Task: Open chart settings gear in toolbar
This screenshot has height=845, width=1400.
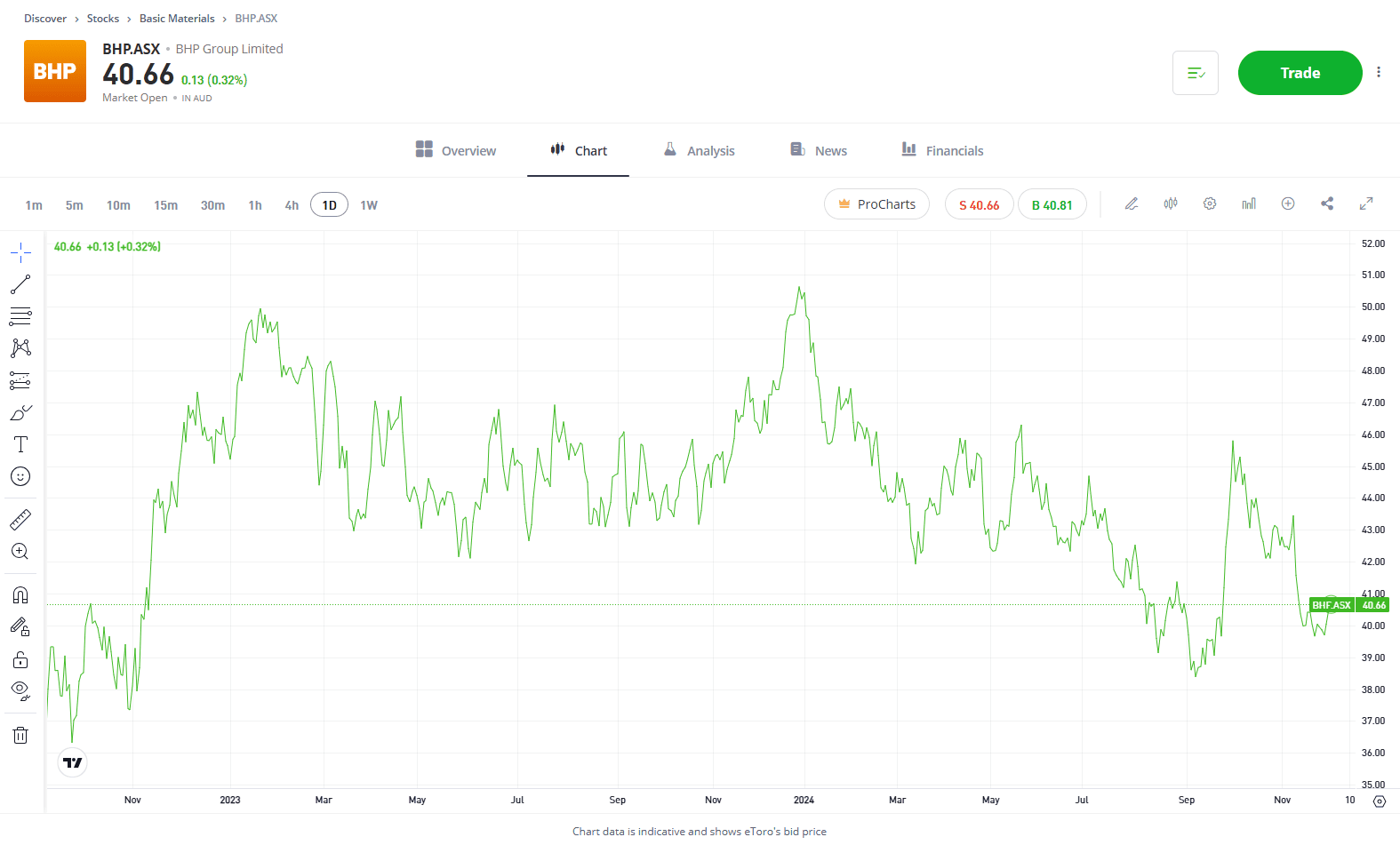Action: (1210, 203)
